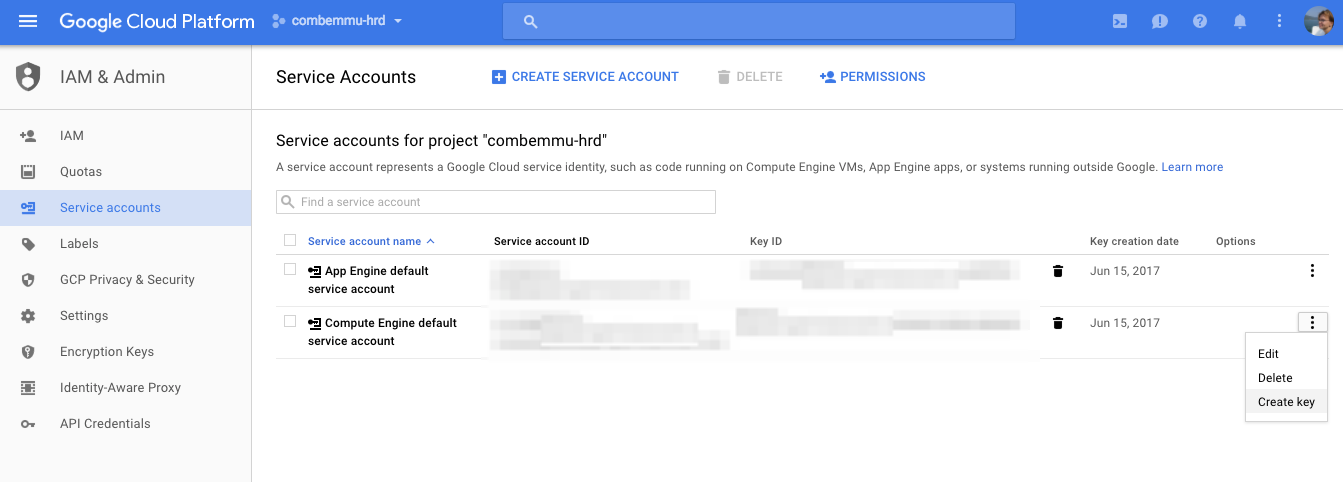Click Compute Engine row's Jun 15, 2017 date
This screenshot has height=482, width=1343.
click(x=1125, y=323)
